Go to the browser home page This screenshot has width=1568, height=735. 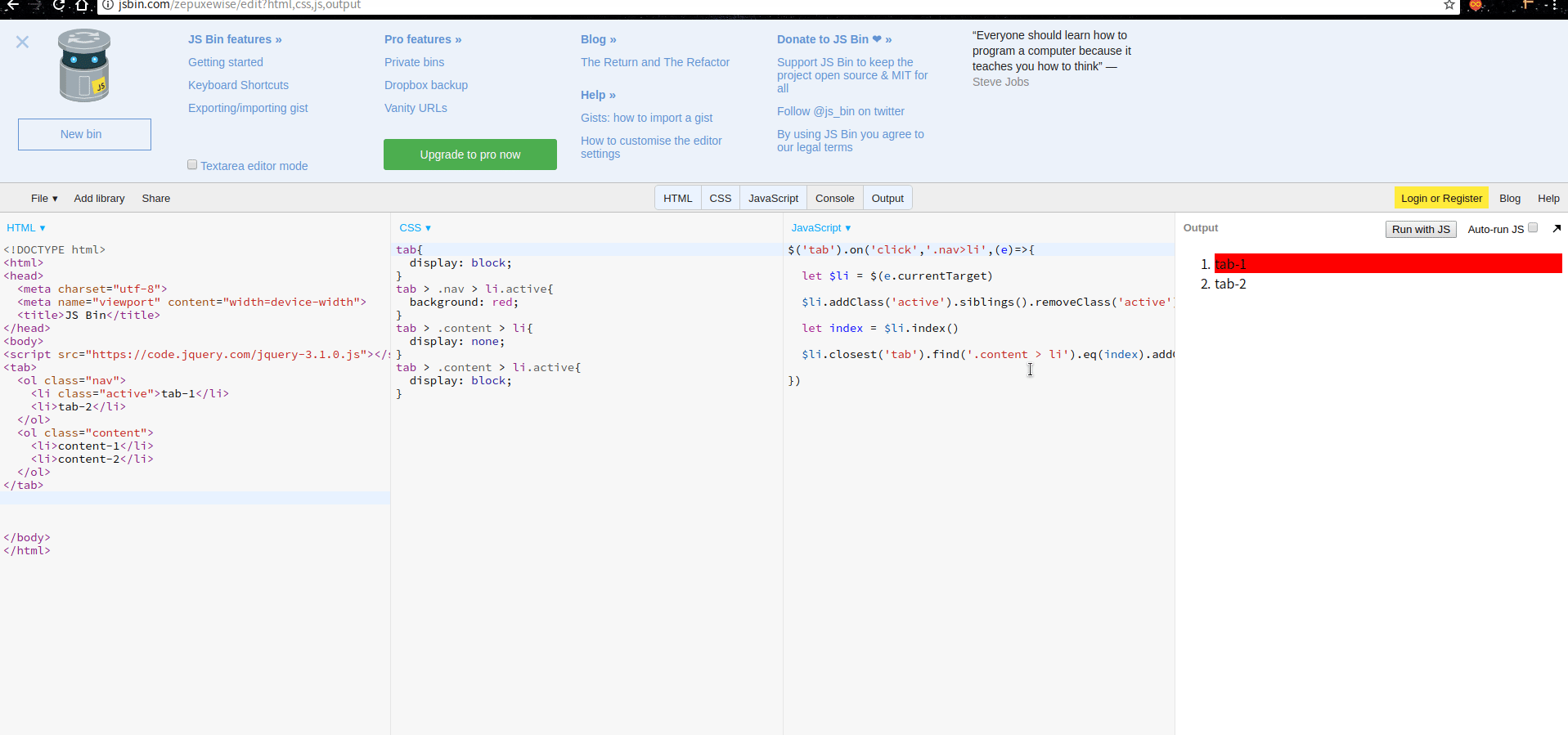(82, 5)
